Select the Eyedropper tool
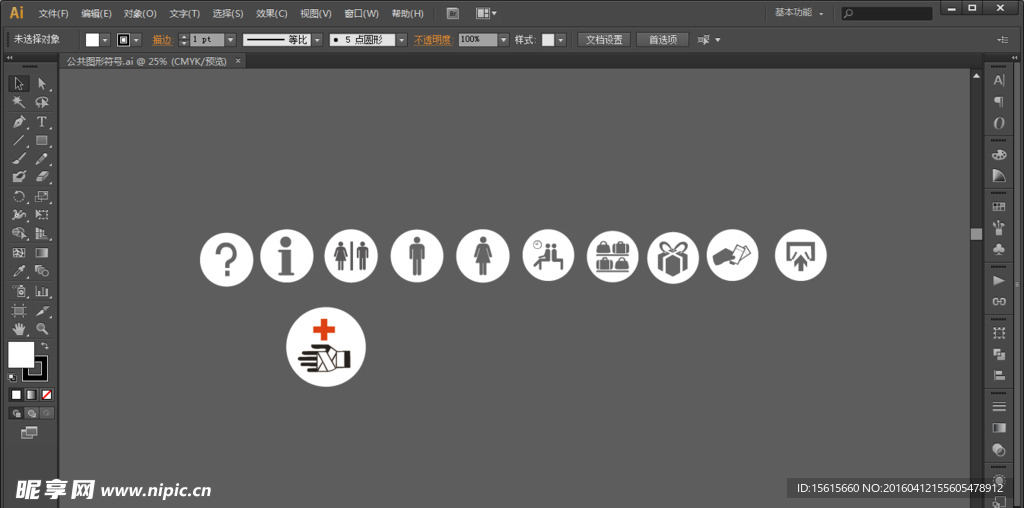The image size is (1024, 508). 19,271
